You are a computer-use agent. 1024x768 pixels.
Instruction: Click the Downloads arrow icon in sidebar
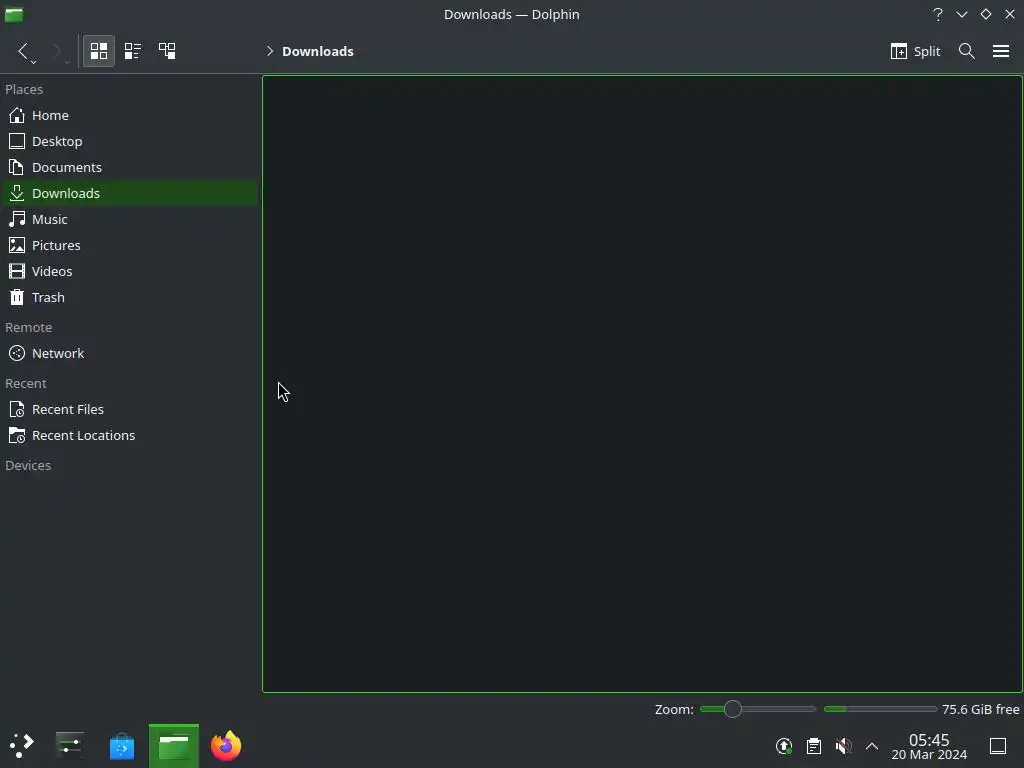(17, 193)
